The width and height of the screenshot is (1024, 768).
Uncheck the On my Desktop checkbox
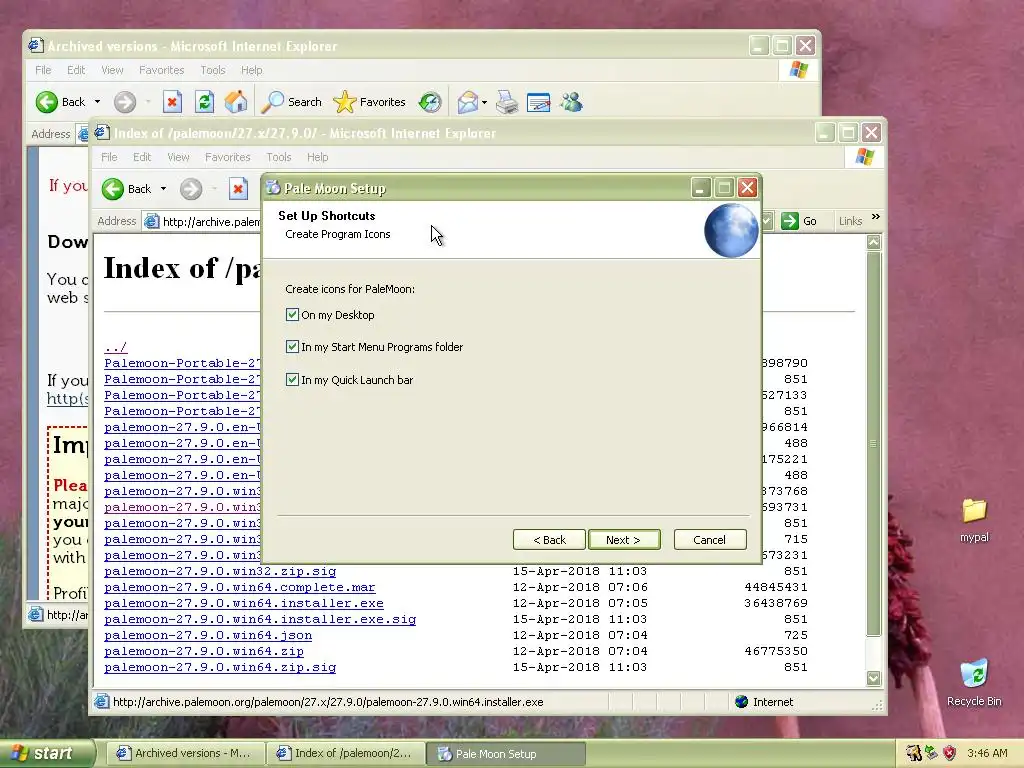coord(293,315)
